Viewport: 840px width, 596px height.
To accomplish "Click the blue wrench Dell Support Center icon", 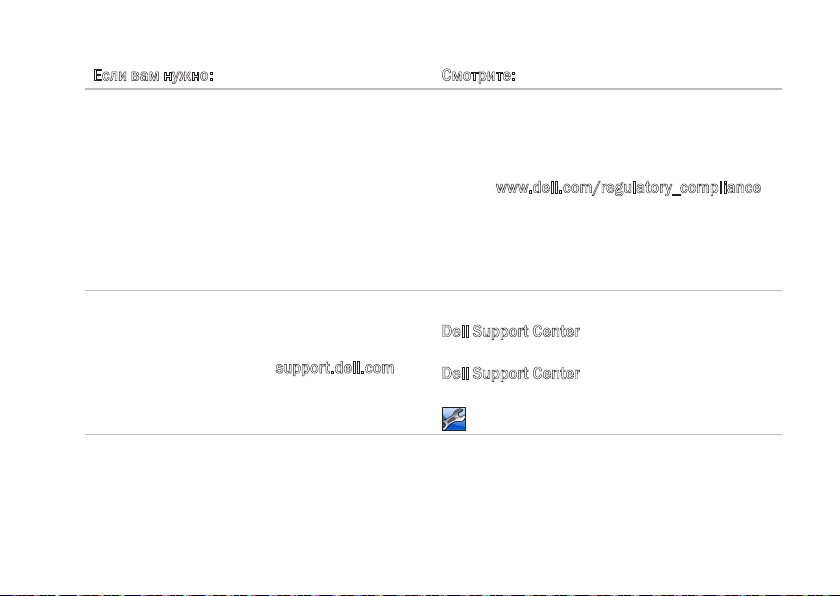I will 454,419.
